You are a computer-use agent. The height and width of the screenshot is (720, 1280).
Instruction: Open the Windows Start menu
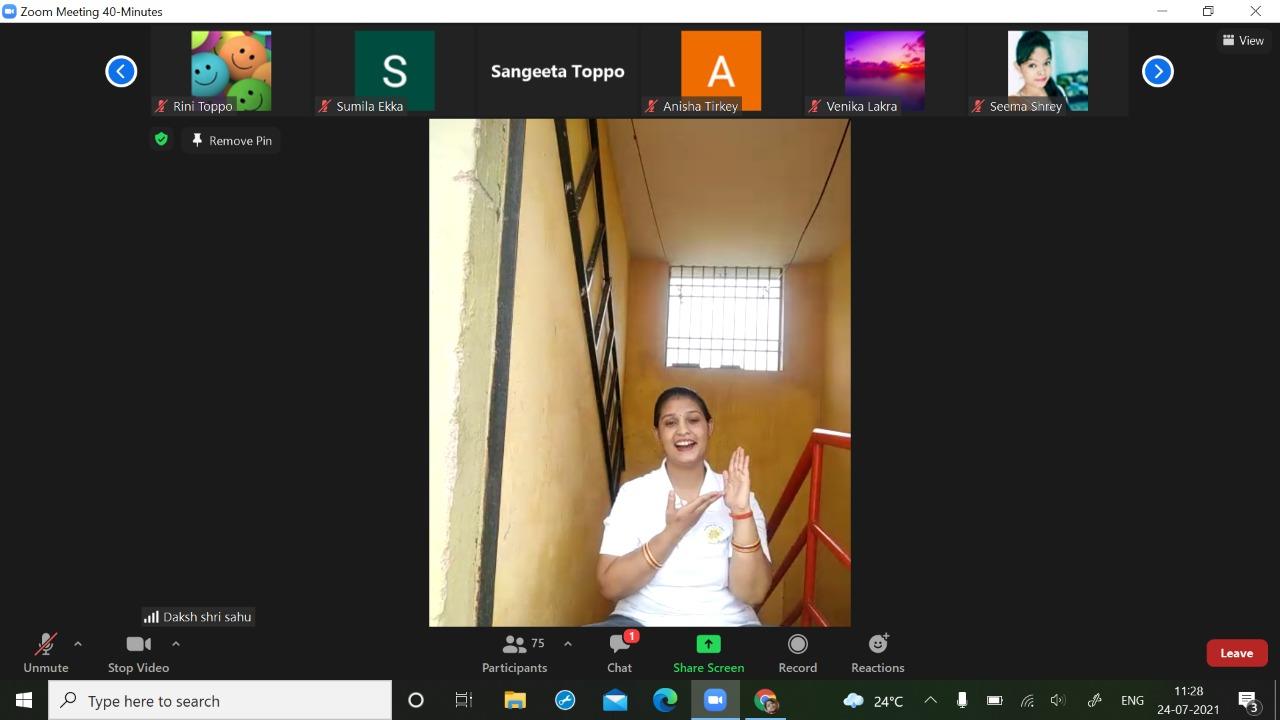pos(24,700)
